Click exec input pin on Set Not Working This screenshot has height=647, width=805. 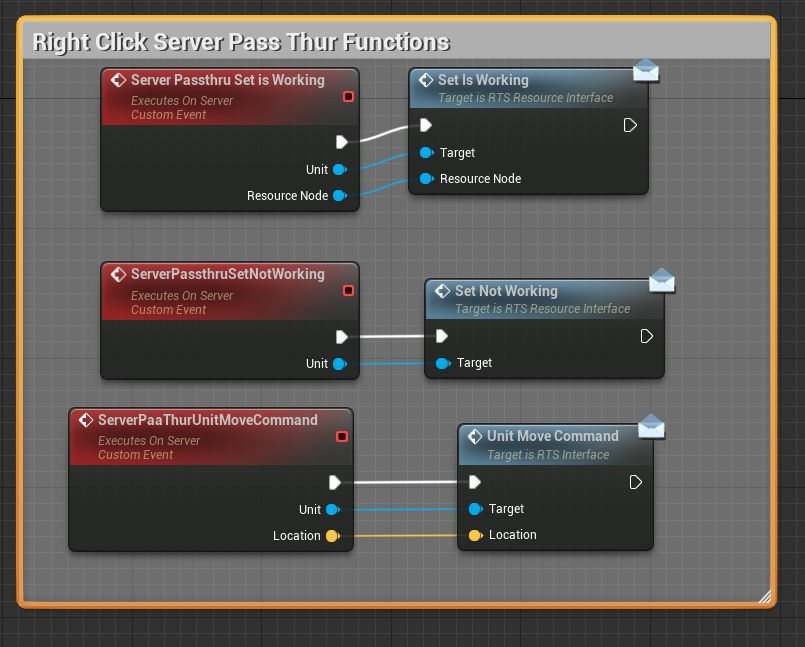click(x=442, y=336)
